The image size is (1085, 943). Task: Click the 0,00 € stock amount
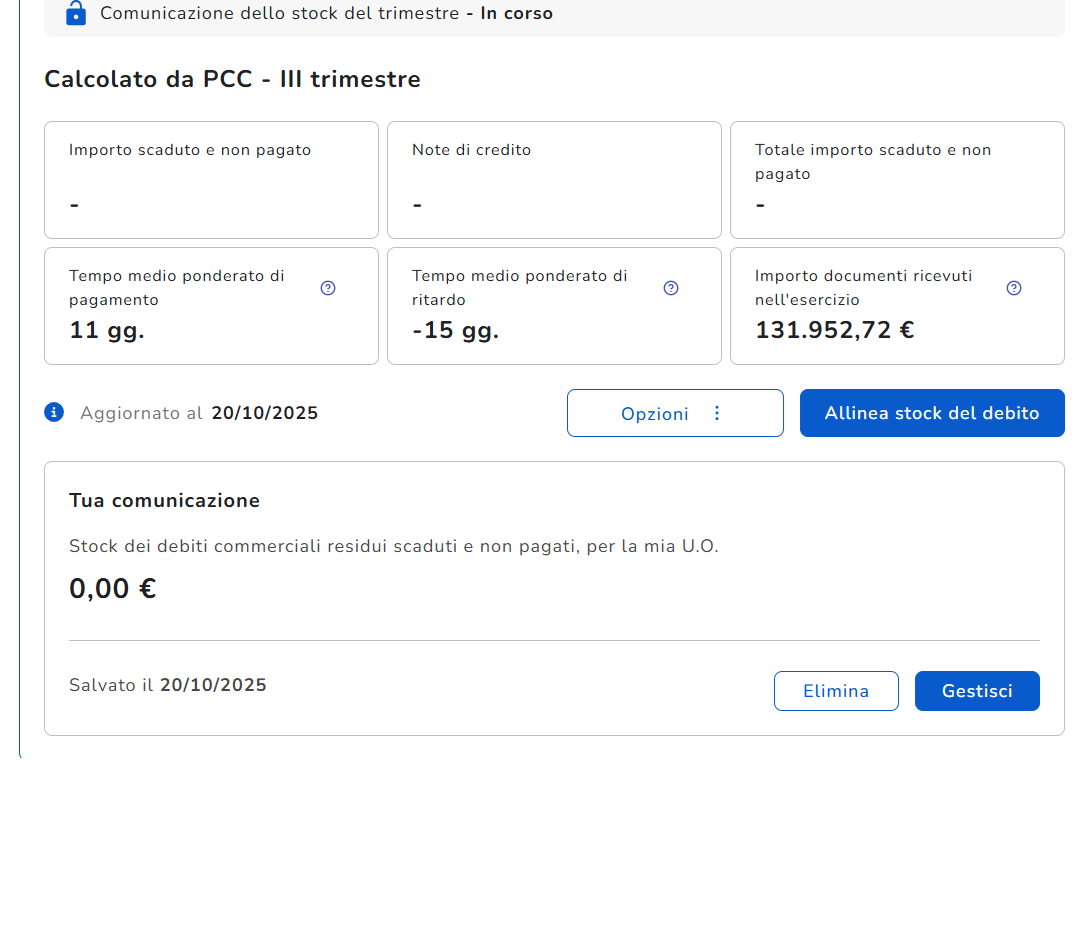(x=113, y=589)
